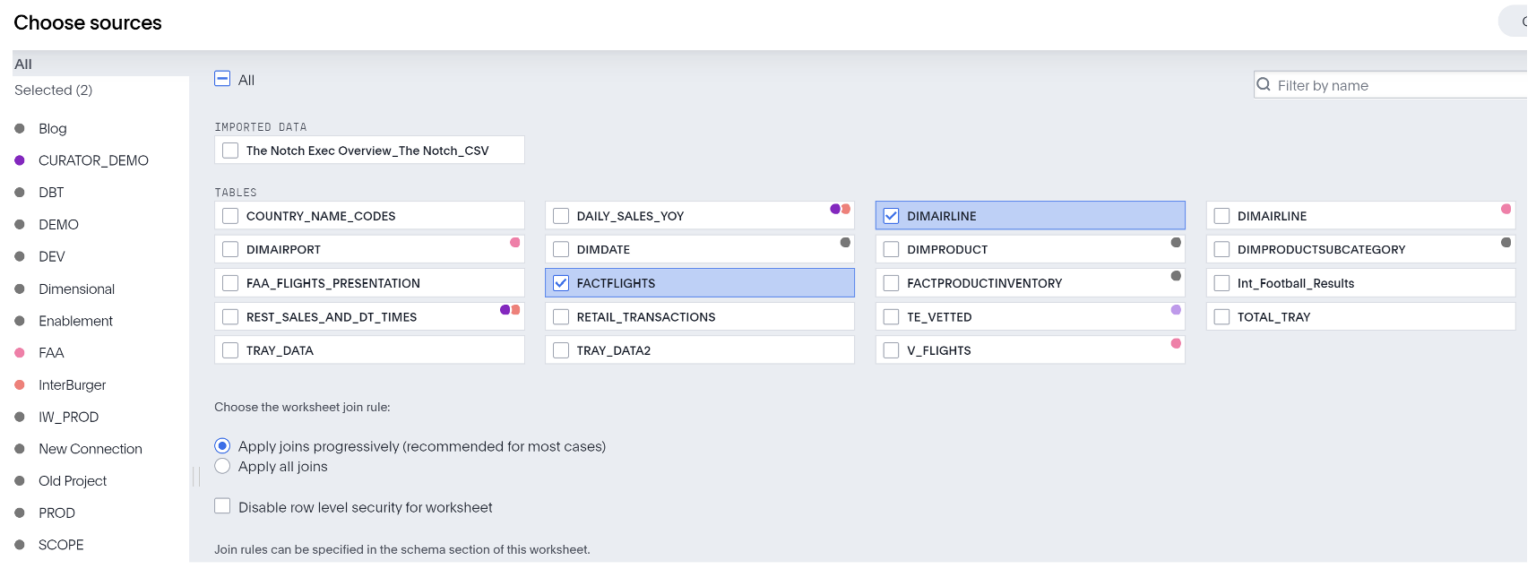Open the Selected (2) view
This screenshot has width=1536, height=586.
pyautogui.click(x=52, y=90)
